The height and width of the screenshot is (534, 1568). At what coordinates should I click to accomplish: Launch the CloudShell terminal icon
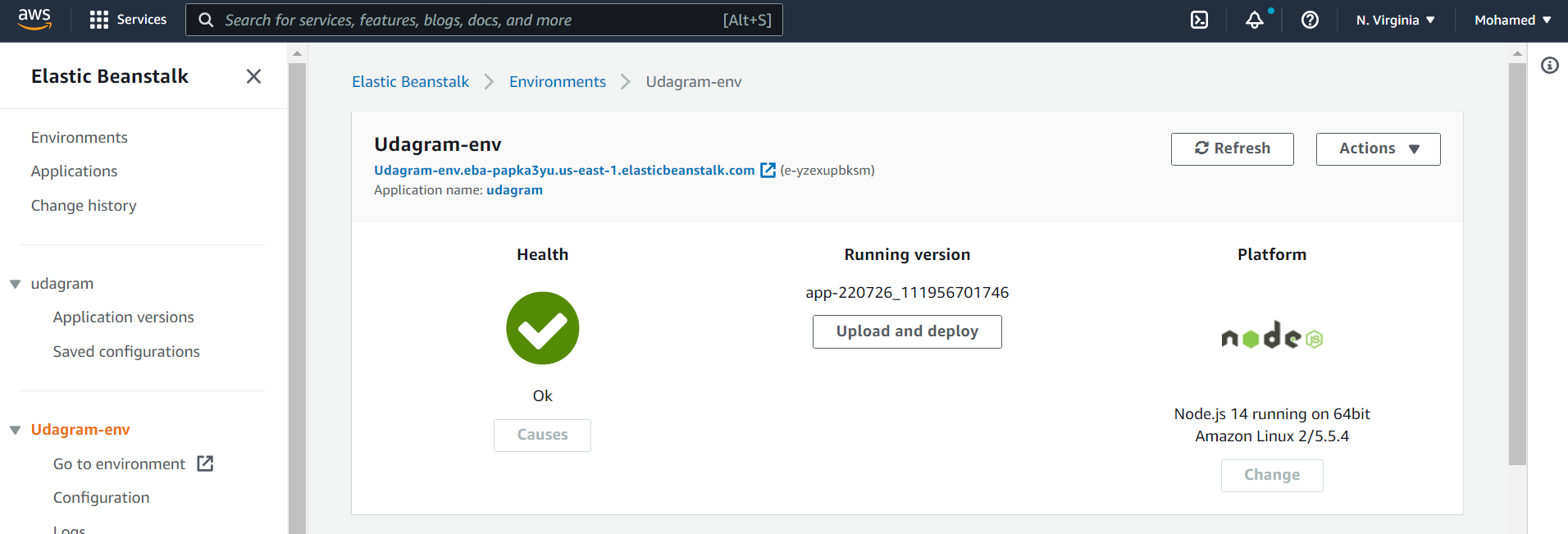[x=1199, y=20]
